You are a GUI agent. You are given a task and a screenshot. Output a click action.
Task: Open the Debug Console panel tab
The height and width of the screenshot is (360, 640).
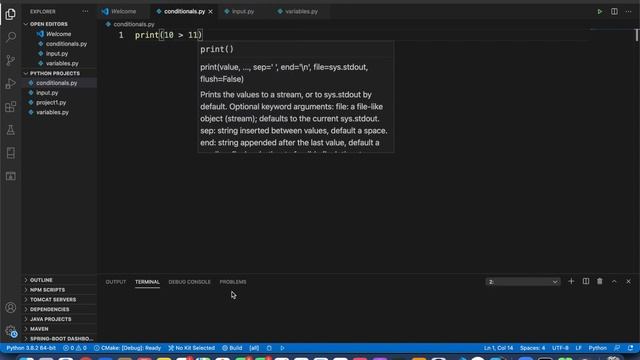pyautogui.click(x=189, y=282)
